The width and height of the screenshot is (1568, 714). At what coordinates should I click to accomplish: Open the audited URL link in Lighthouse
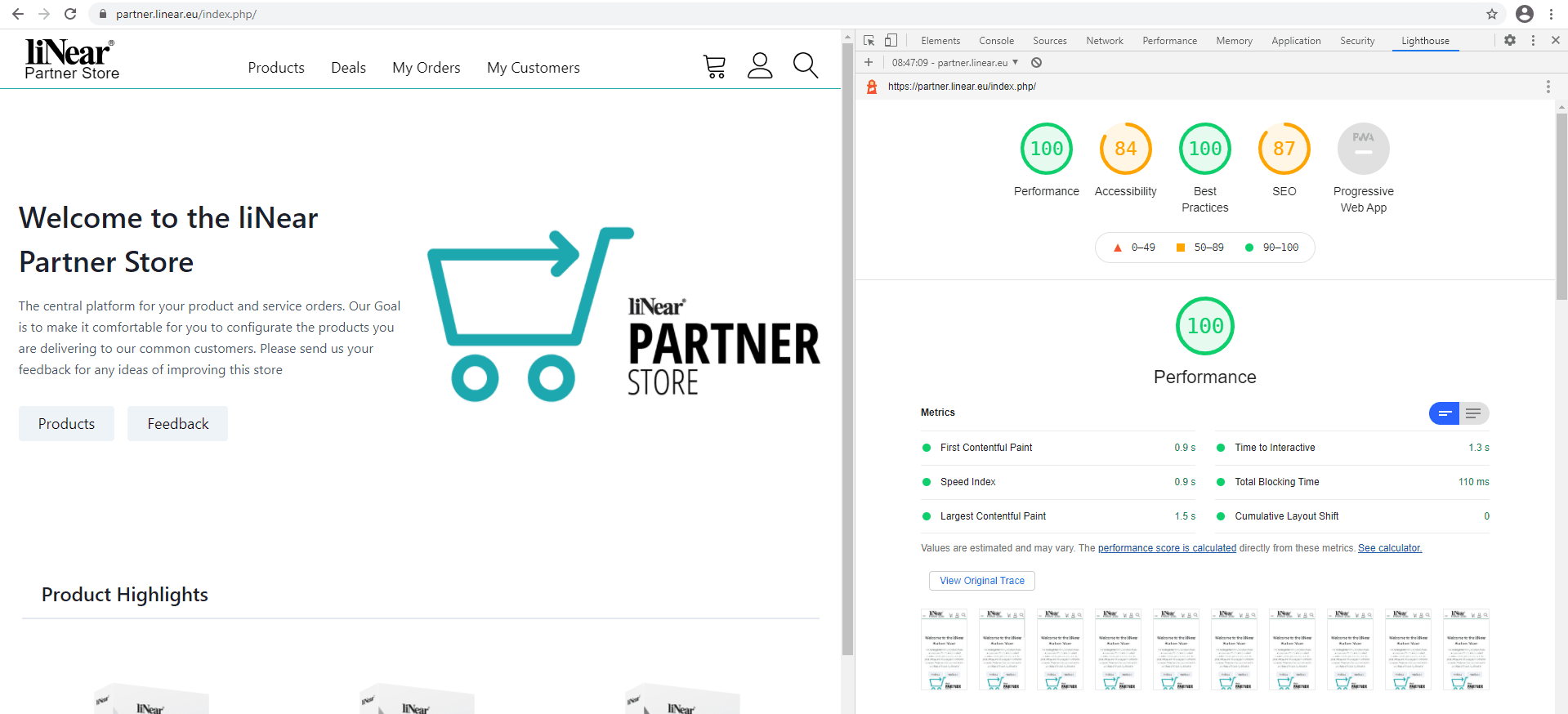(962, 87)
